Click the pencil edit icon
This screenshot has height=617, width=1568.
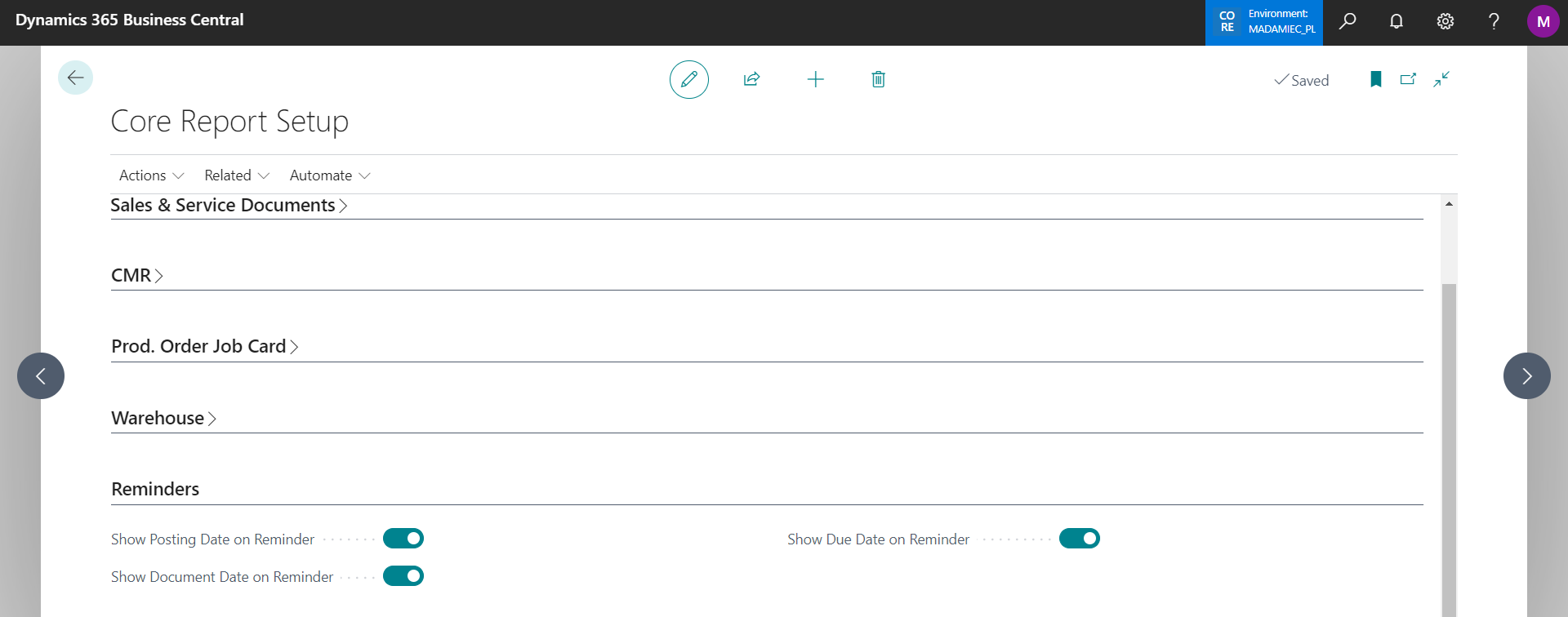(x=688, y=79)
